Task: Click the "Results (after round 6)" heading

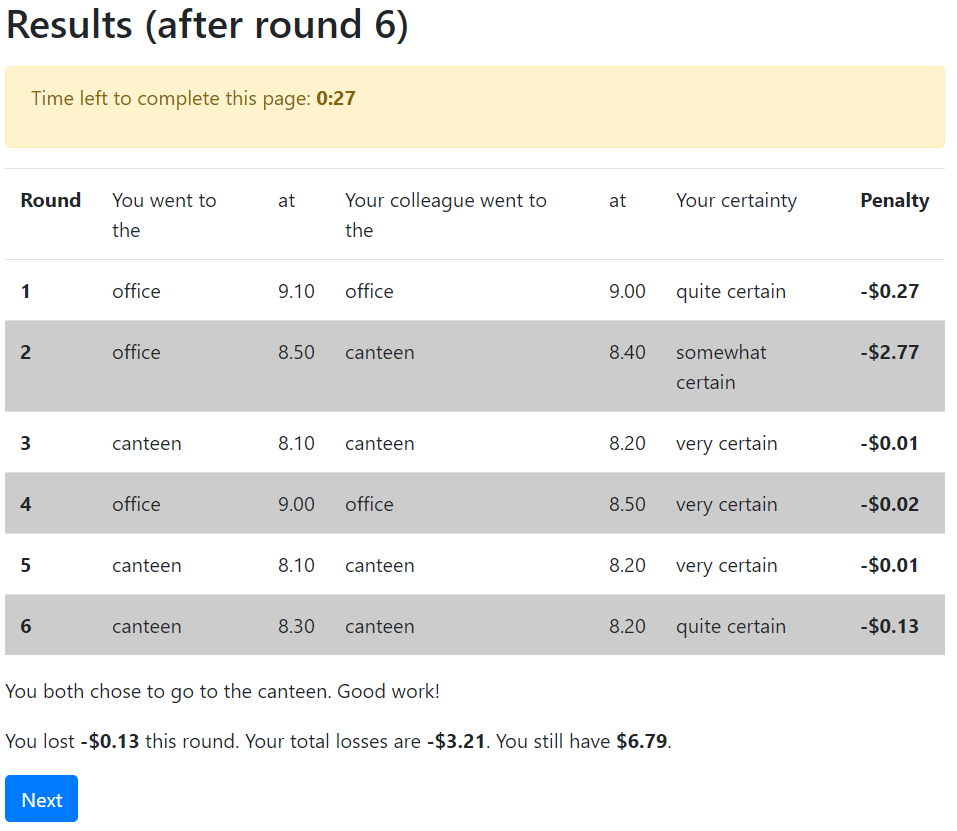Action: tap(207, 26)
